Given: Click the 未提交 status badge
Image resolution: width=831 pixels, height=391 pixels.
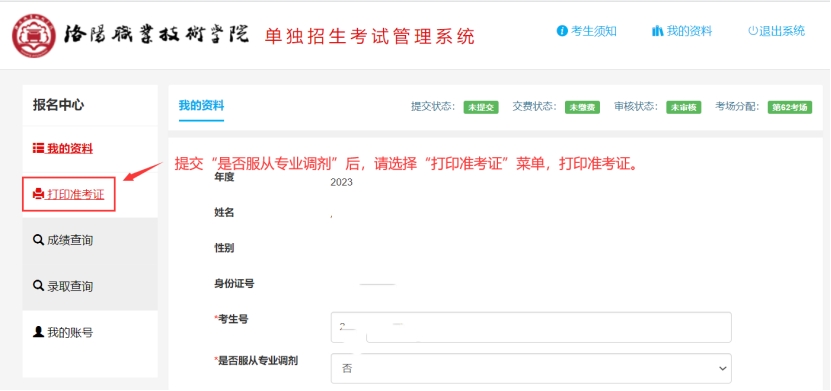Looking at the screenshot, I should (x=481, y=107).
